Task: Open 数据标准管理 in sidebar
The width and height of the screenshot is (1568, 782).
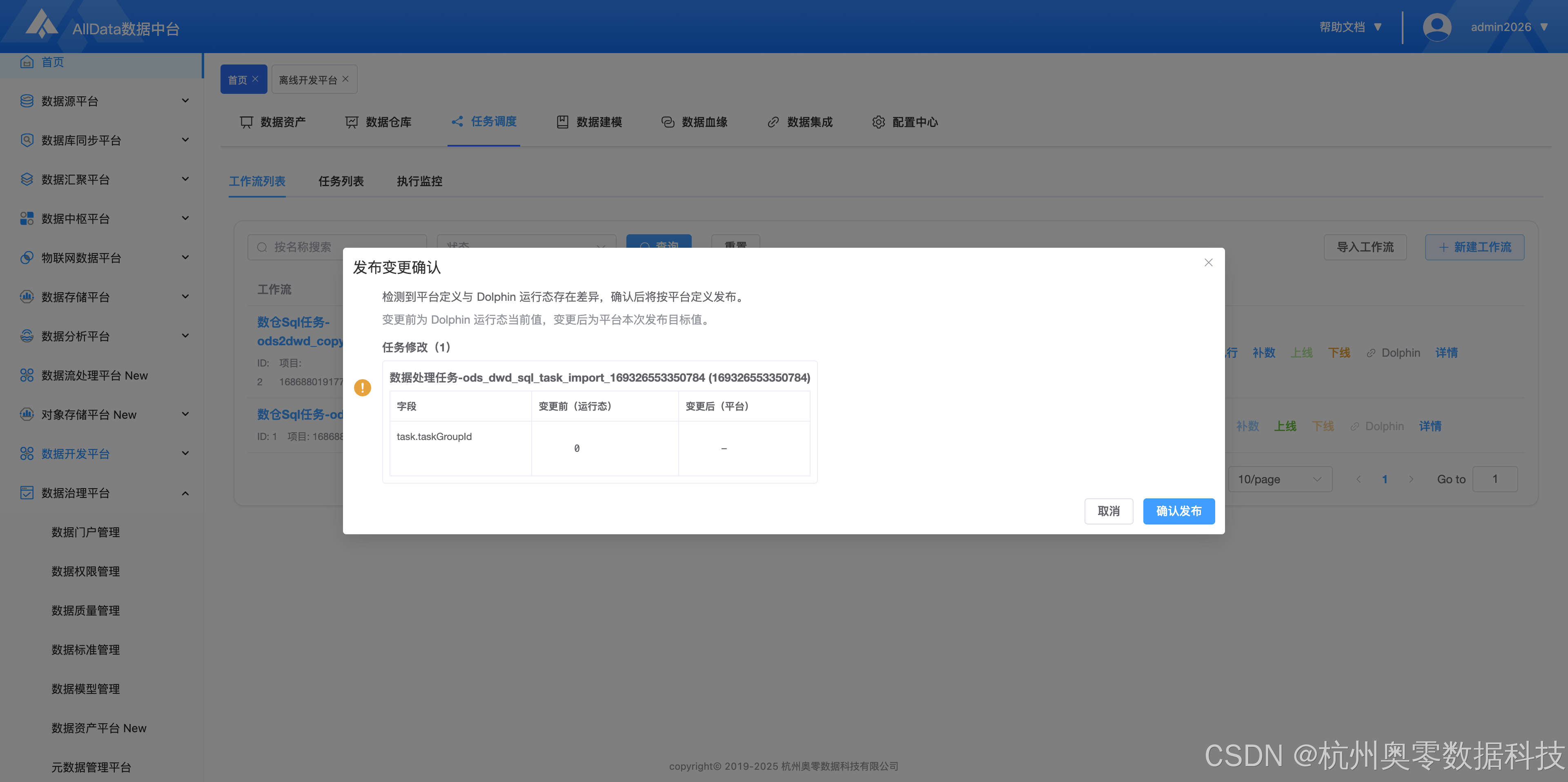Action: tap(86, 650)
